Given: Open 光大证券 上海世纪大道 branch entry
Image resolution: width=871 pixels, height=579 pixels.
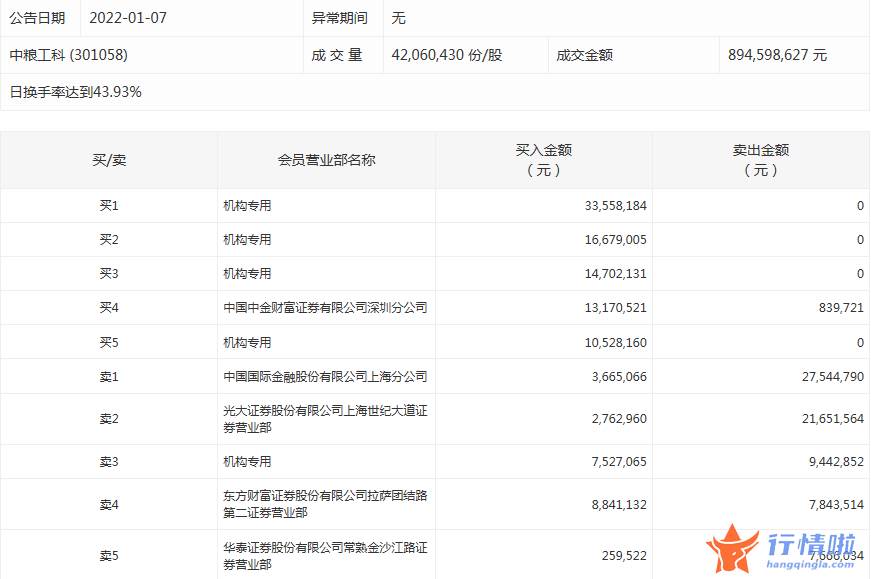Looking at the screenshot, I should (x=325, y=419).
